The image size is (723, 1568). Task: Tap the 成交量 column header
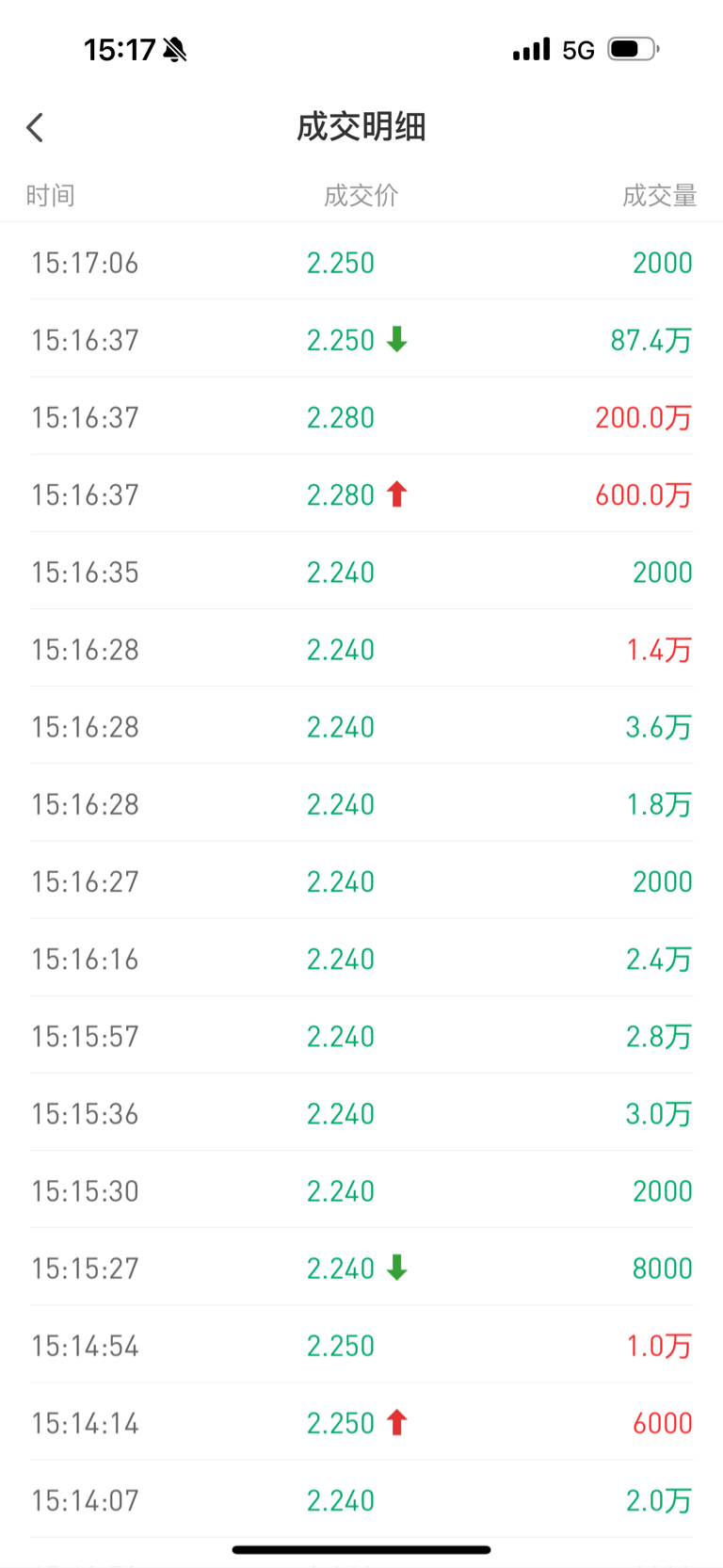(659, 196)
